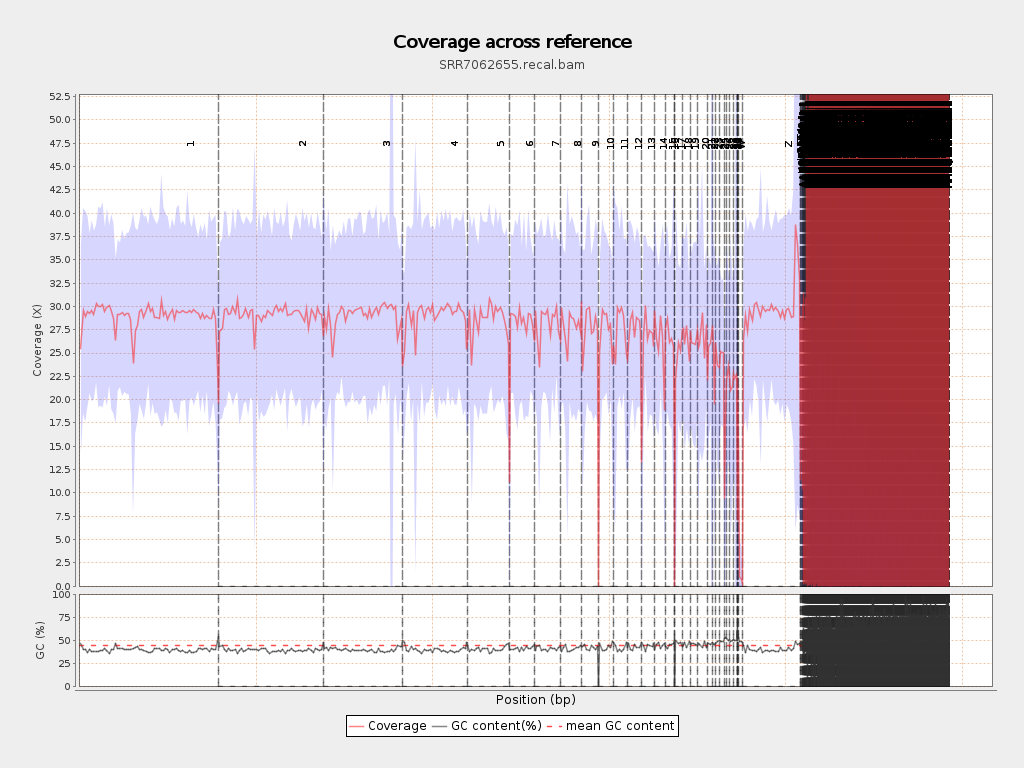This screenshot has height=768, width=1024.
Task: Click the gray GC content(%) legend swatch
Action: (440, 726)
